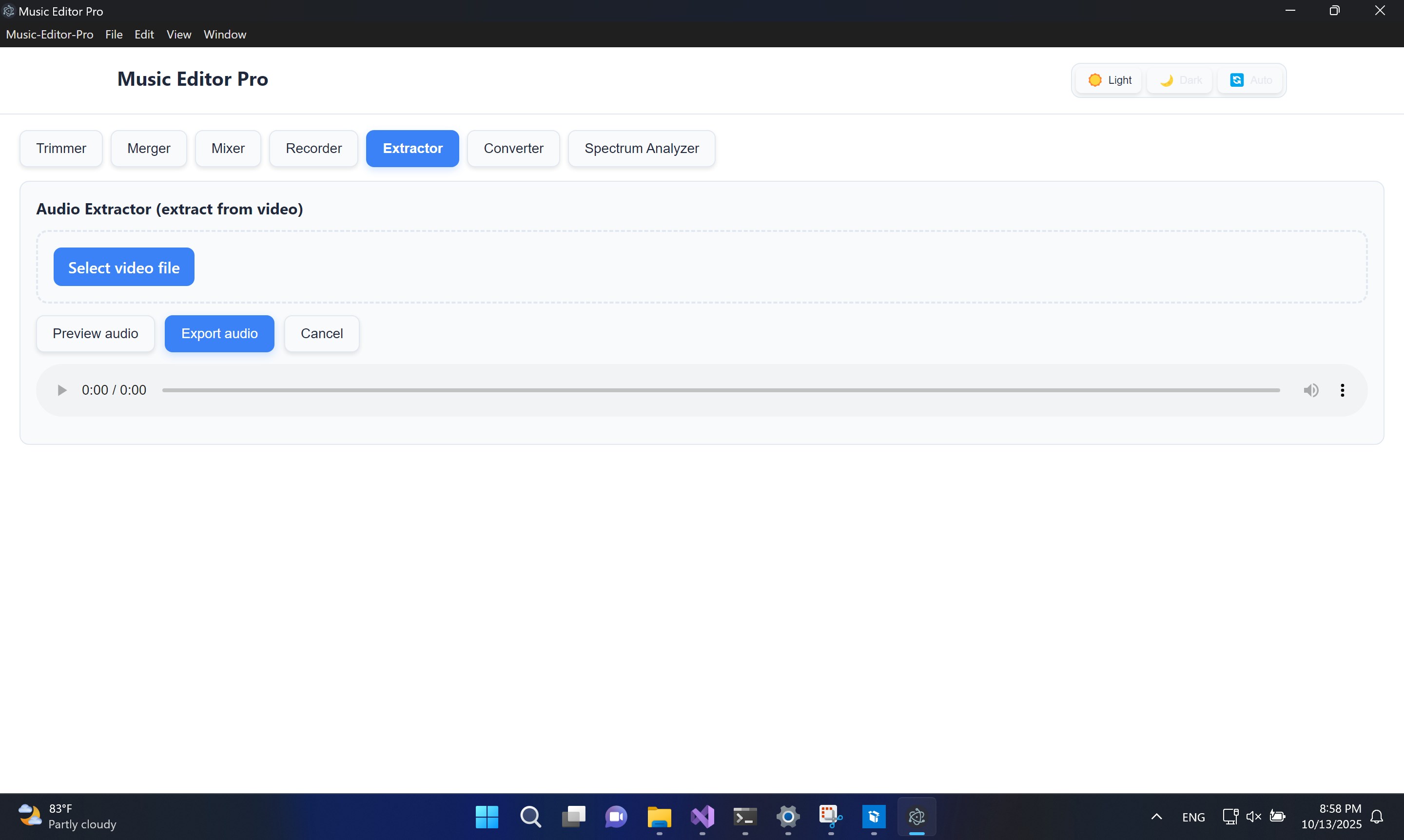Enable Auto theme mode
The image size is (1404, 840).
pyautogui.click(x=1250, y=80)
